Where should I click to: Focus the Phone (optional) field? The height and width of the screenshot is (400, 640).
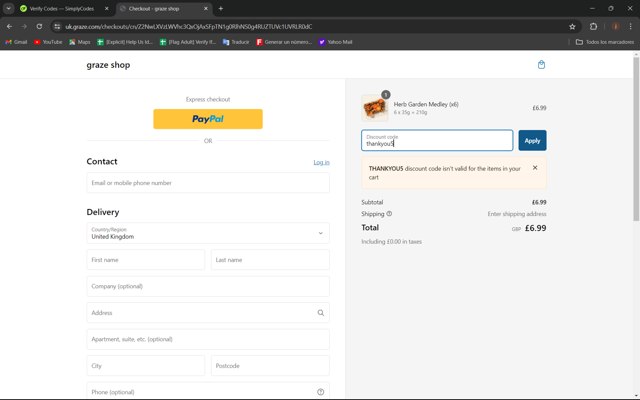pos(208,391)
